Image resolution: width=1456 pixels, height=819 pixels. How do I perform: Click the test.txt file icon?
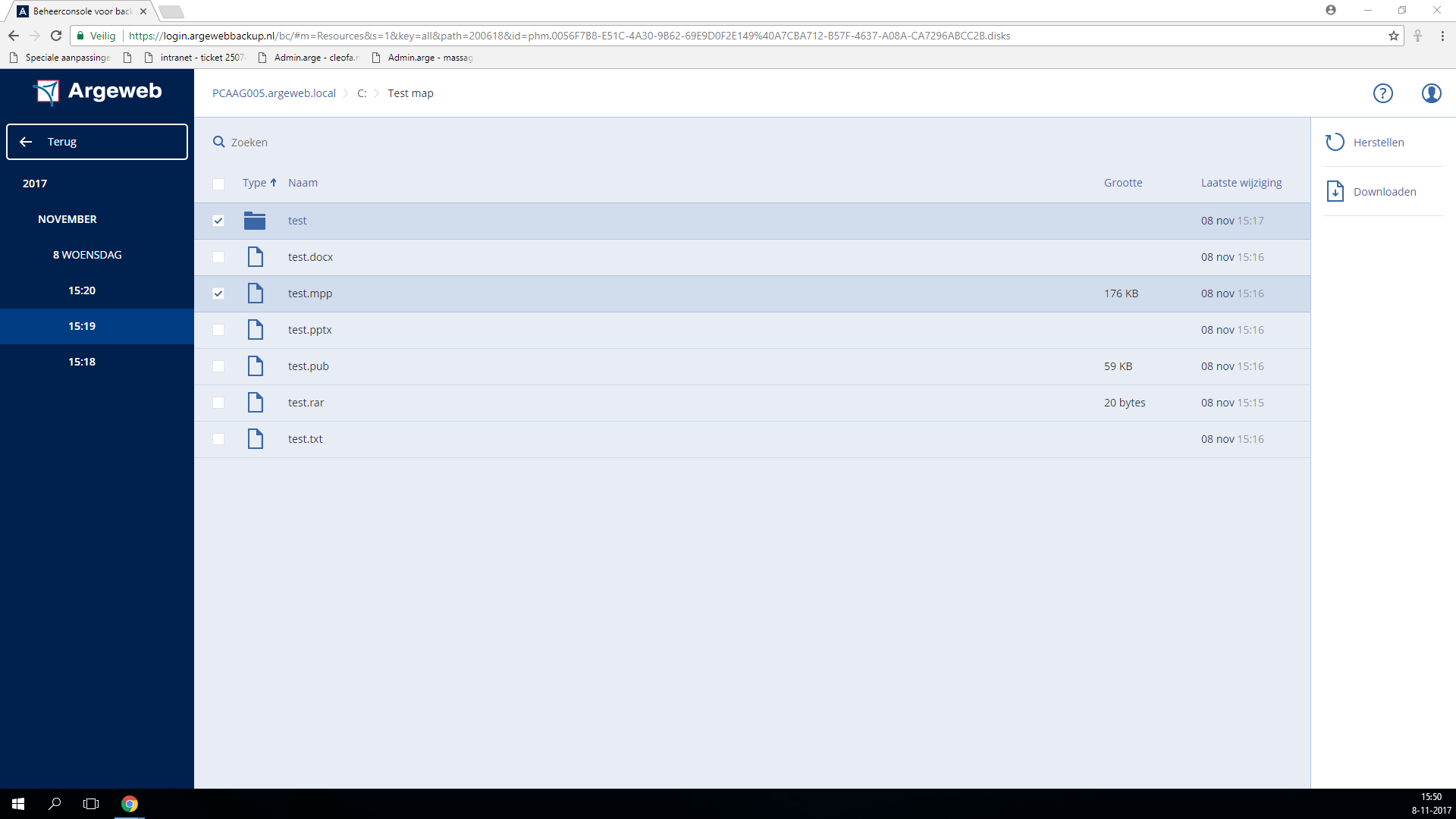[x=256, y=439]
